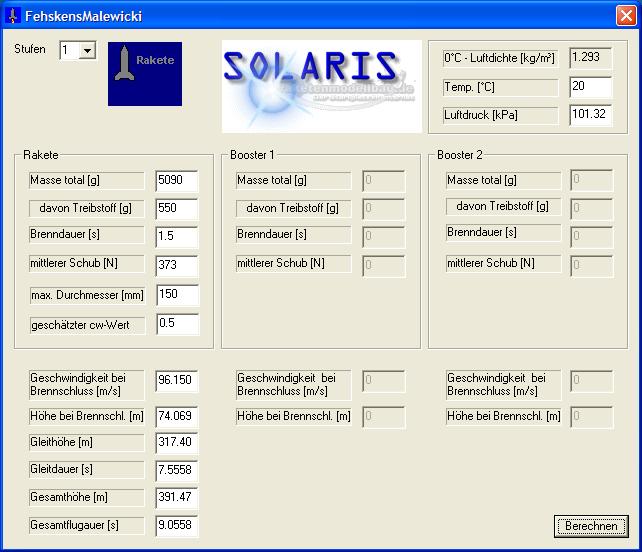
Task: Click the Rakete davon Treibstoff field 550
Action: coord(177,208)
